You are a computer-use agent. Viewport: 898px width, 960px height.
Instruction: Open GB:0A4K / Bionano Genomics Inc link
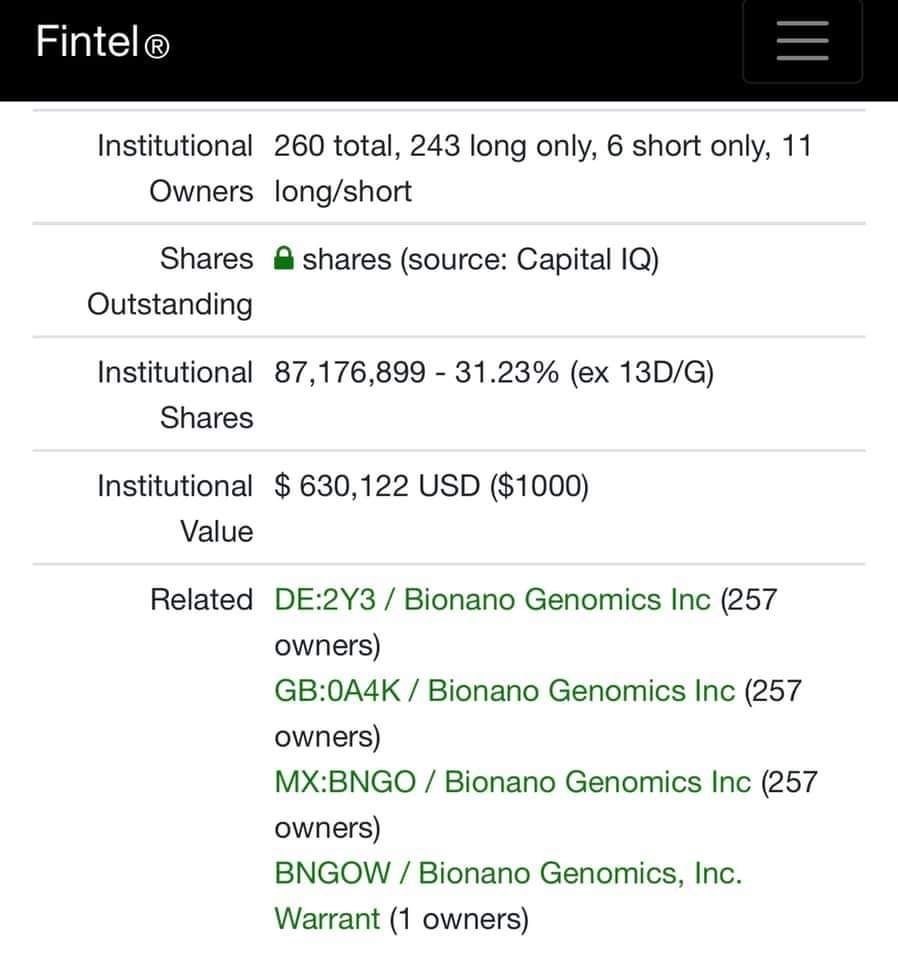504,691
